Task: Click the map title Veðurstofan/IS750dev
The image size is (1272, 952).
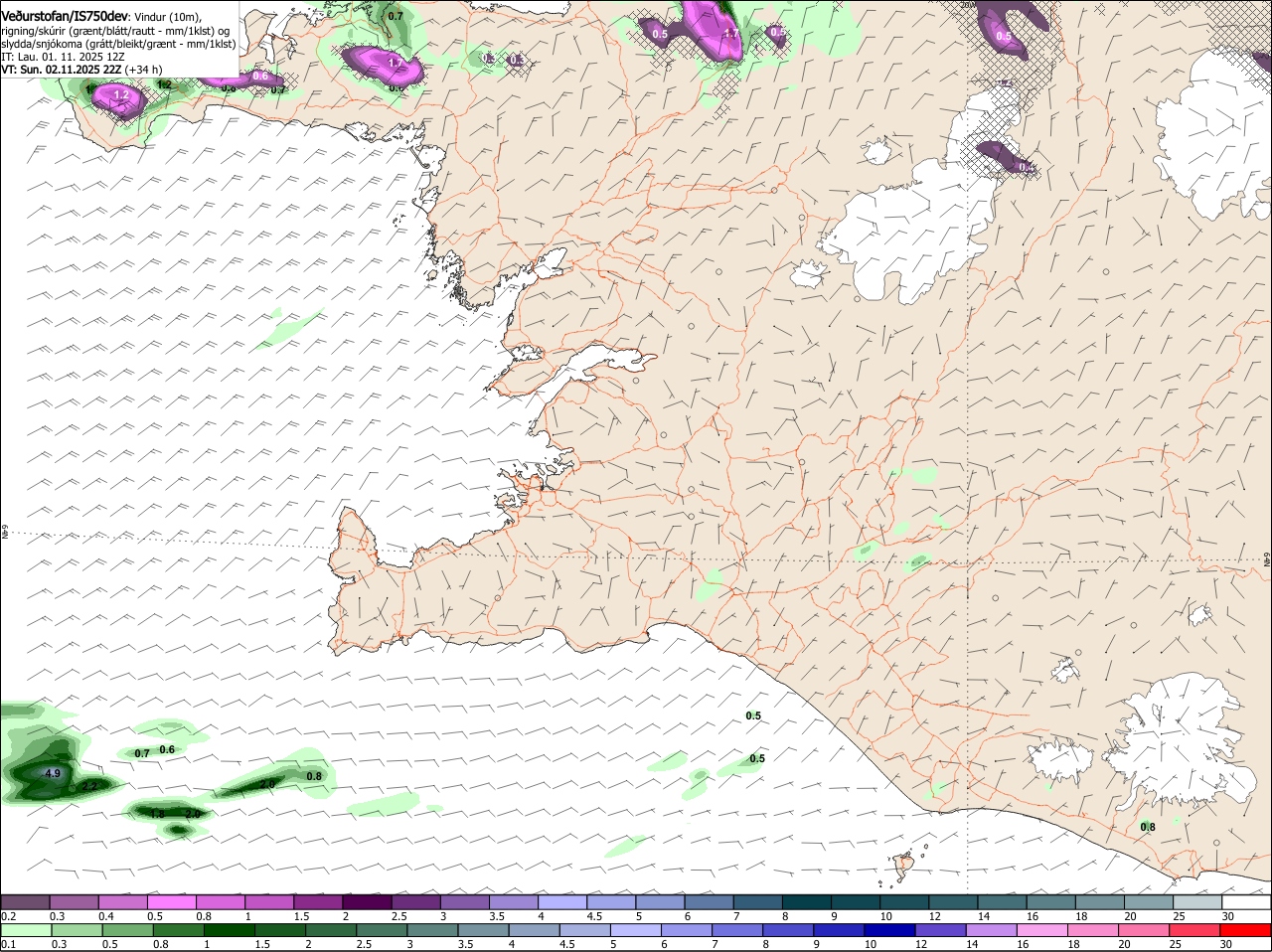Action: click(x=65, y=16)
